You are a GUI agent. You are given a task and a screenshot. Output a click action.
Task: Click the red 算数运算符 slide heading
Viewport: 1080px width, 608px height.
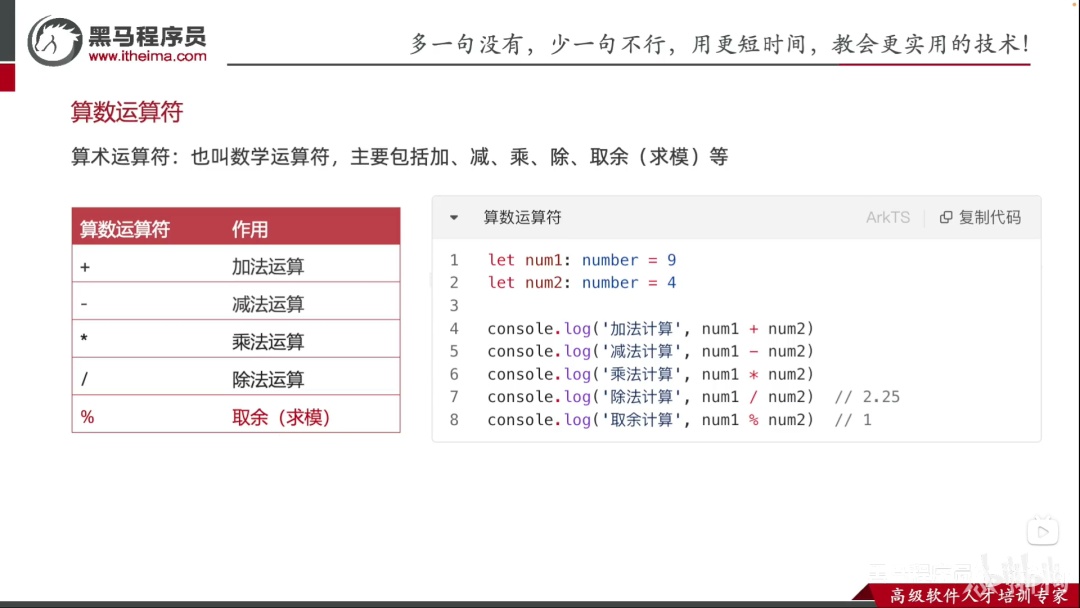(x=127, y=112)
